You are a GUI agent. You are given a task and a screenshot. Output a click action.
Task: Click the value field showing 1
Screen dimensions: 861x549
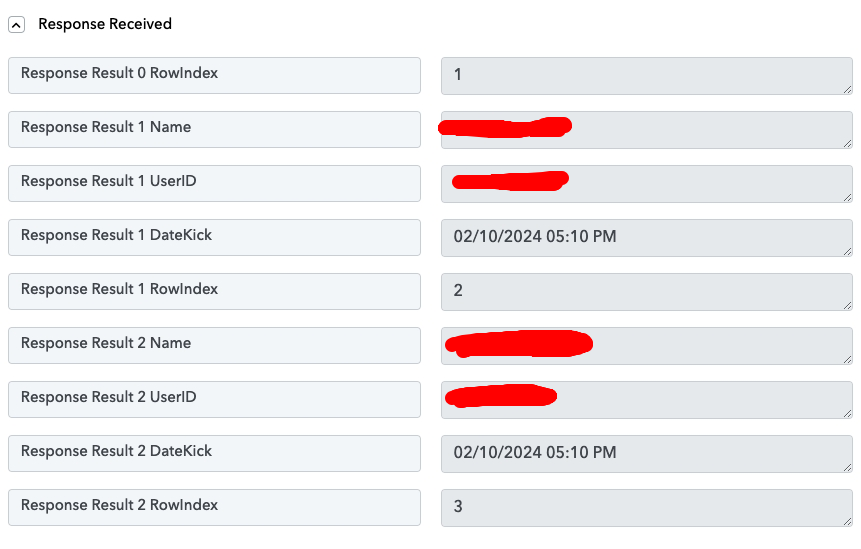coord(647,76)
